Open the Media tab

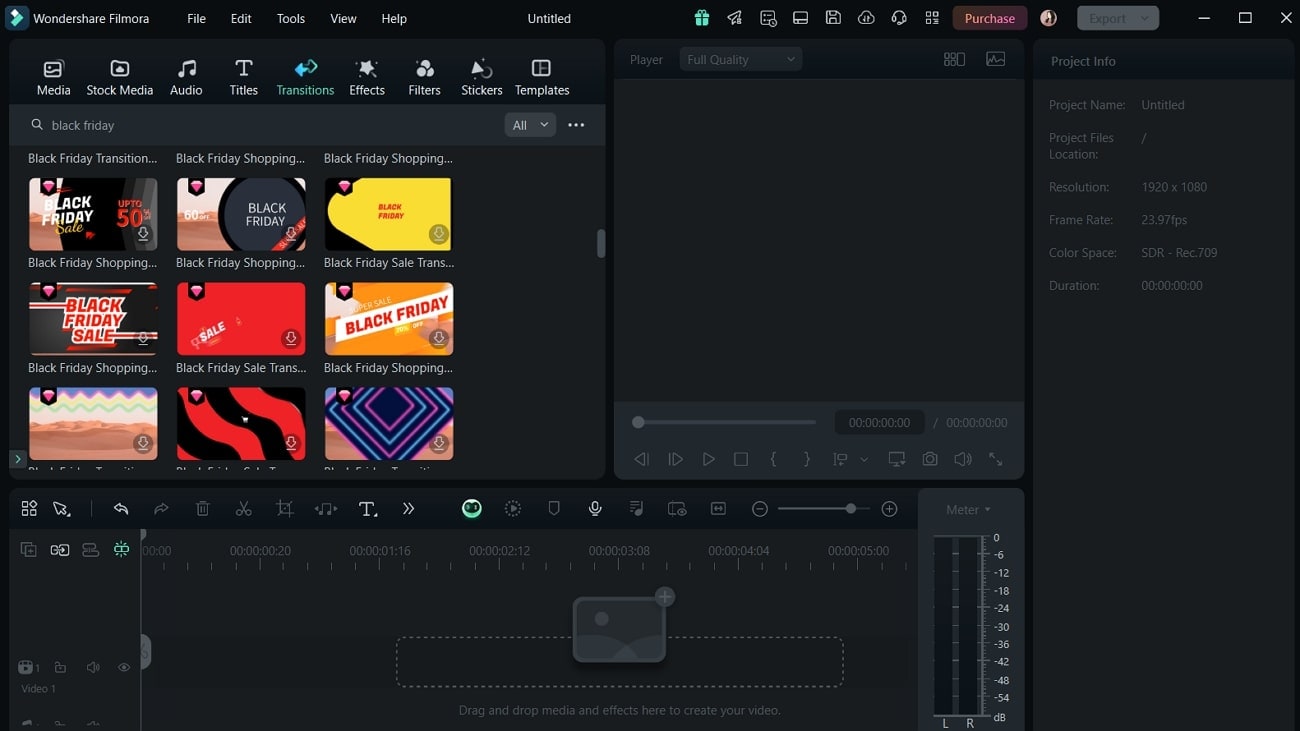(53, 77)
